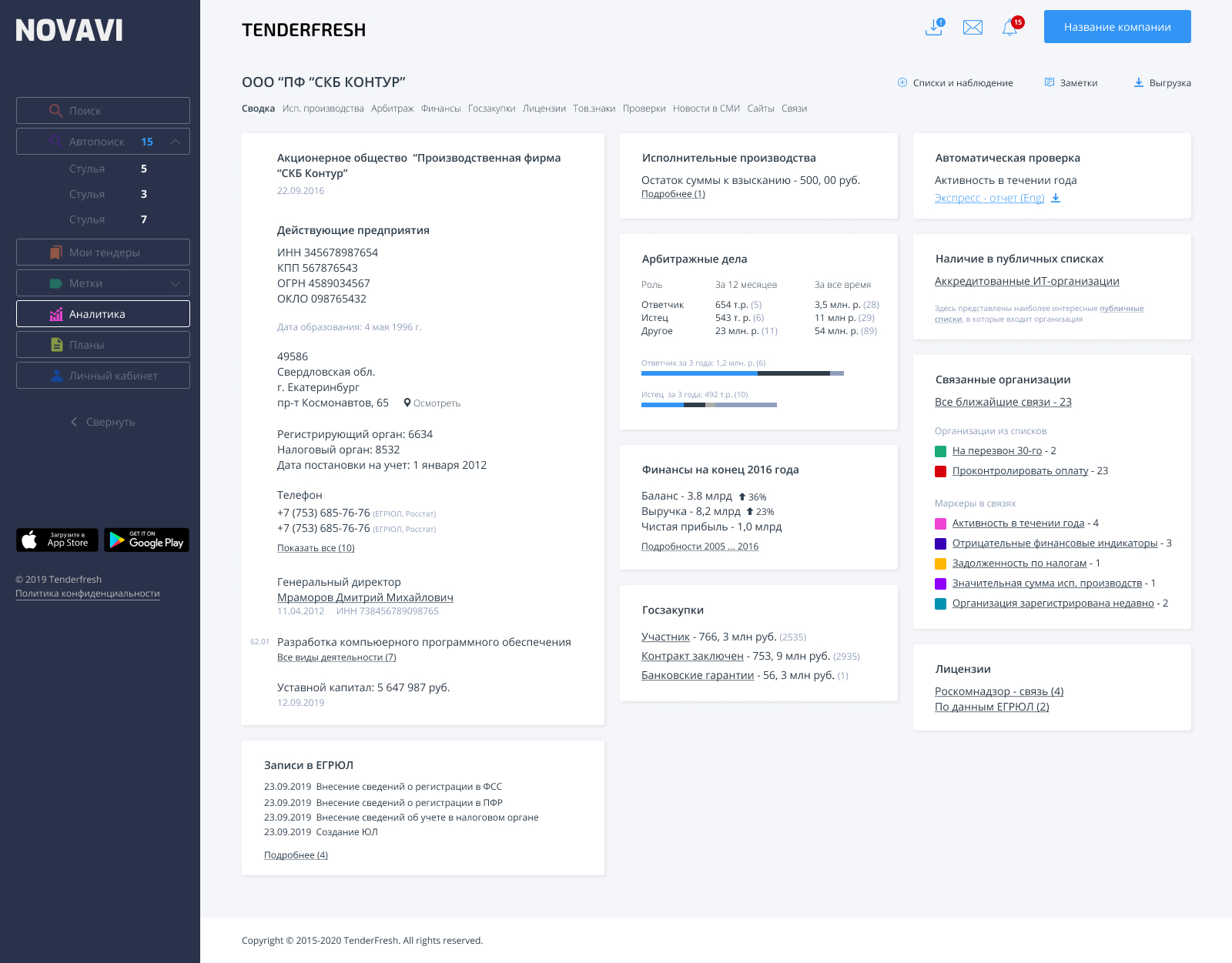Open Подробнее (4) under Записи в ЕГРЮЛ
The width and height of the screenshot is (1232, 963).
(296, 855)
